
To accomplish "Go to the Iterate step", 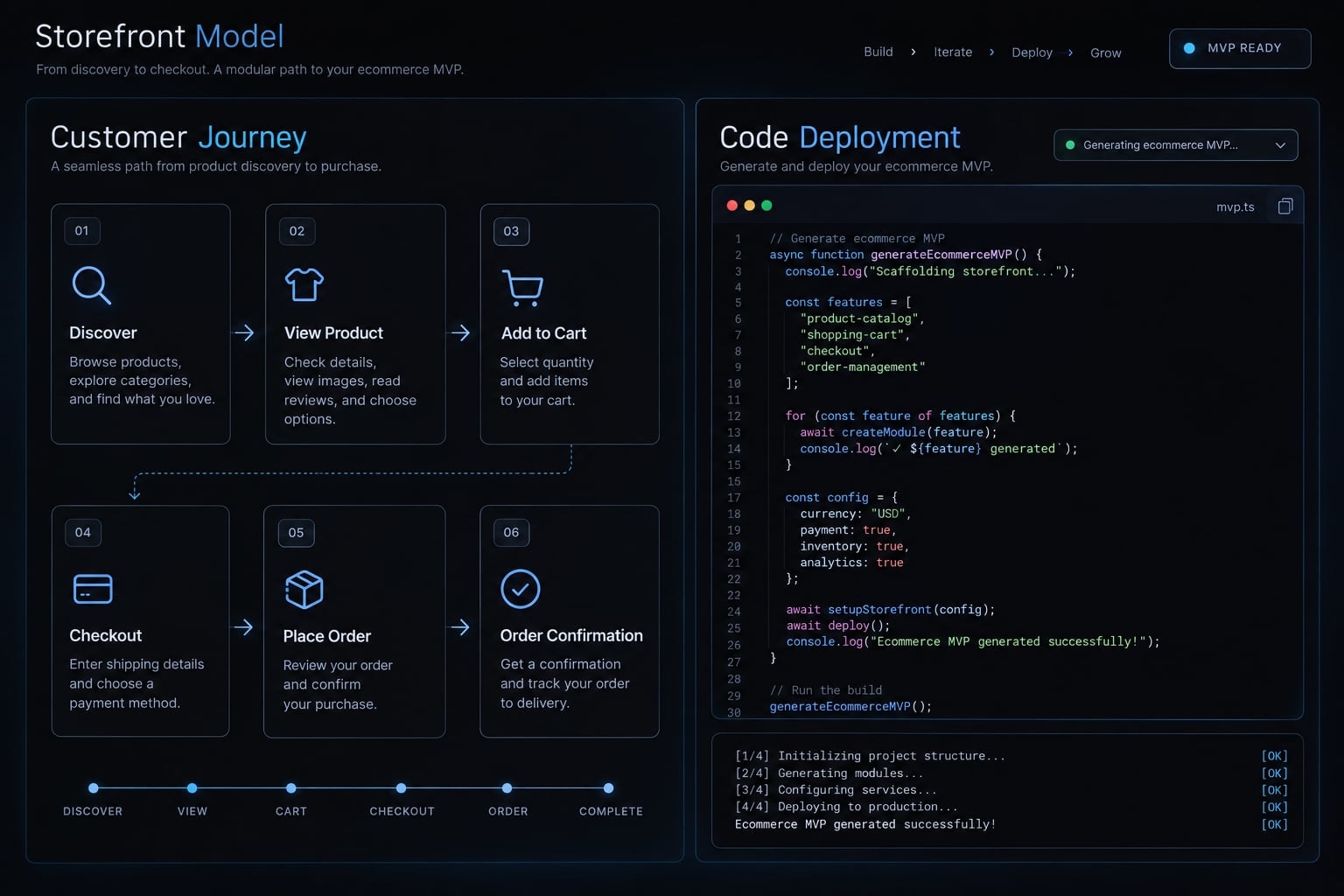I will (953, 52).
